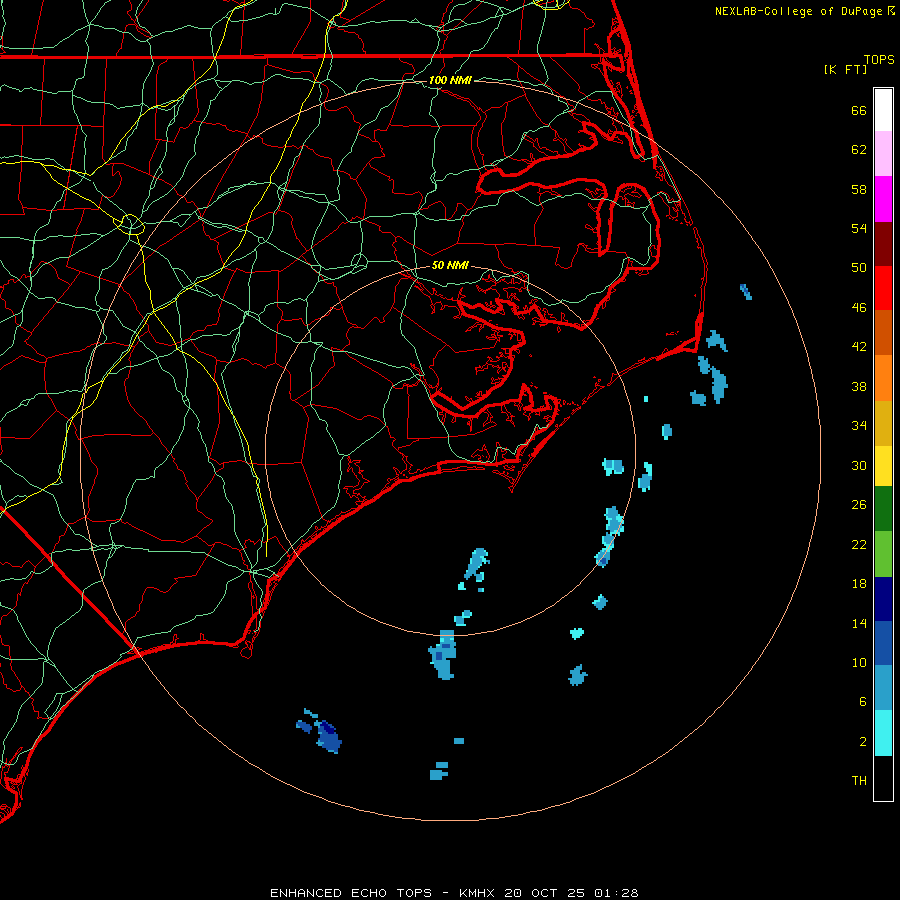Click the "20 OCT 25" date text
900x900 pixels.
click(x=545, y=893)
